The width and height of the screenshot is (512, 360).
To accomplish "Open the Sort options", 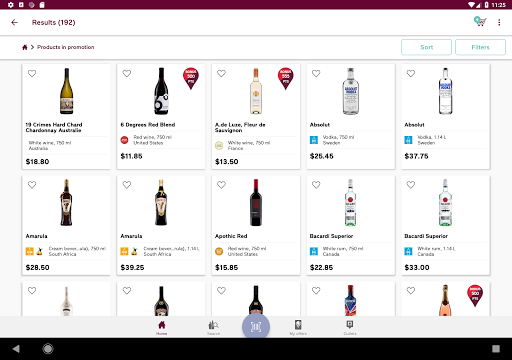I will [426, 47].
